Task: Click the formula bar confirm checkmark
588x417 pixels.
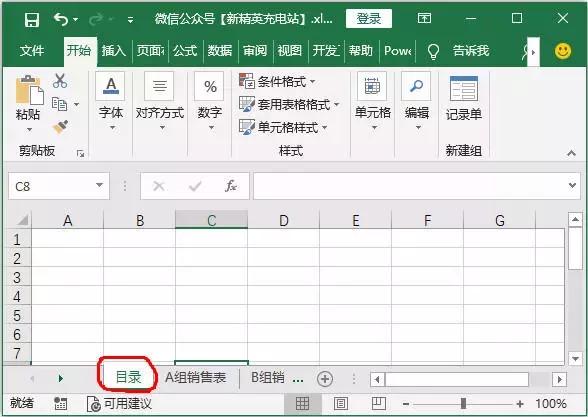Action: pos(195,186)
